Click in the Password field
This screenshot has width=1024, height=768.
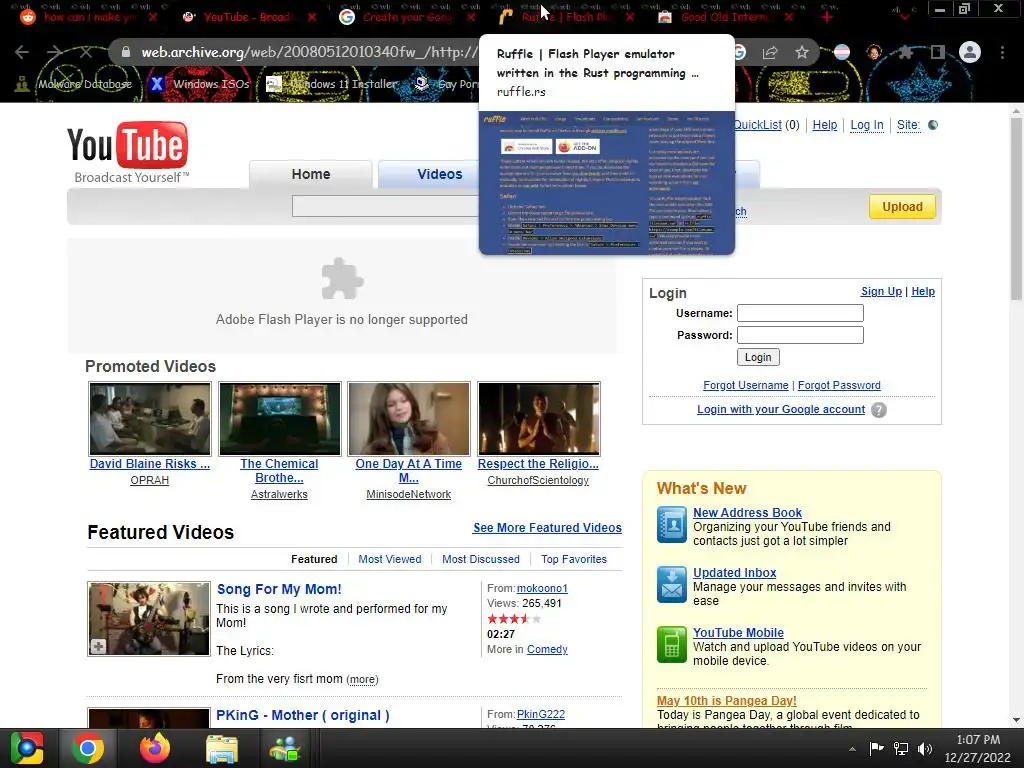[800, 335]
